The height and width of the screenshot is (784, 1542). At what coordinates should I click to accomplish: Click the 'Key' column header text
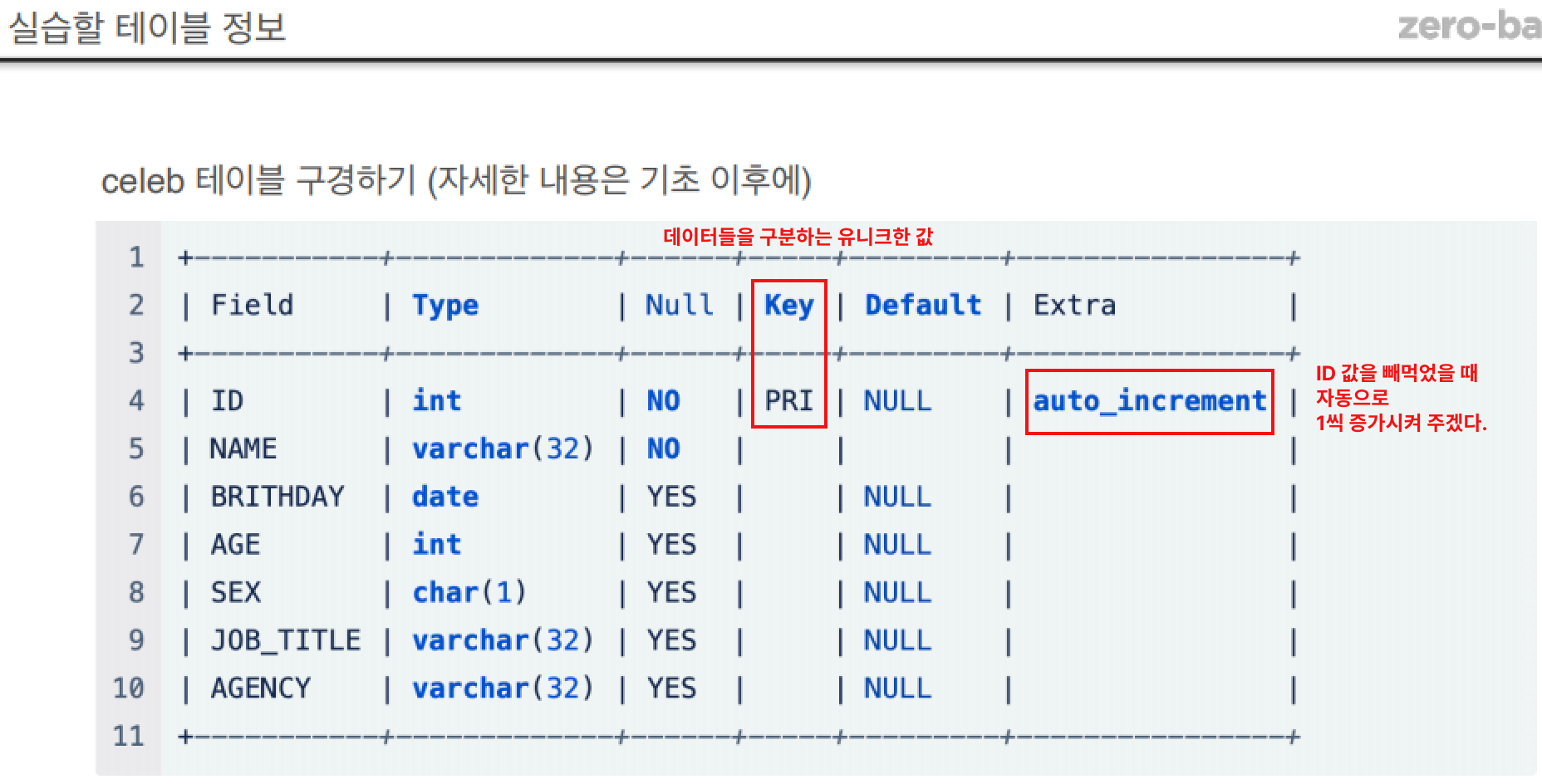click(x=788, y=306)
